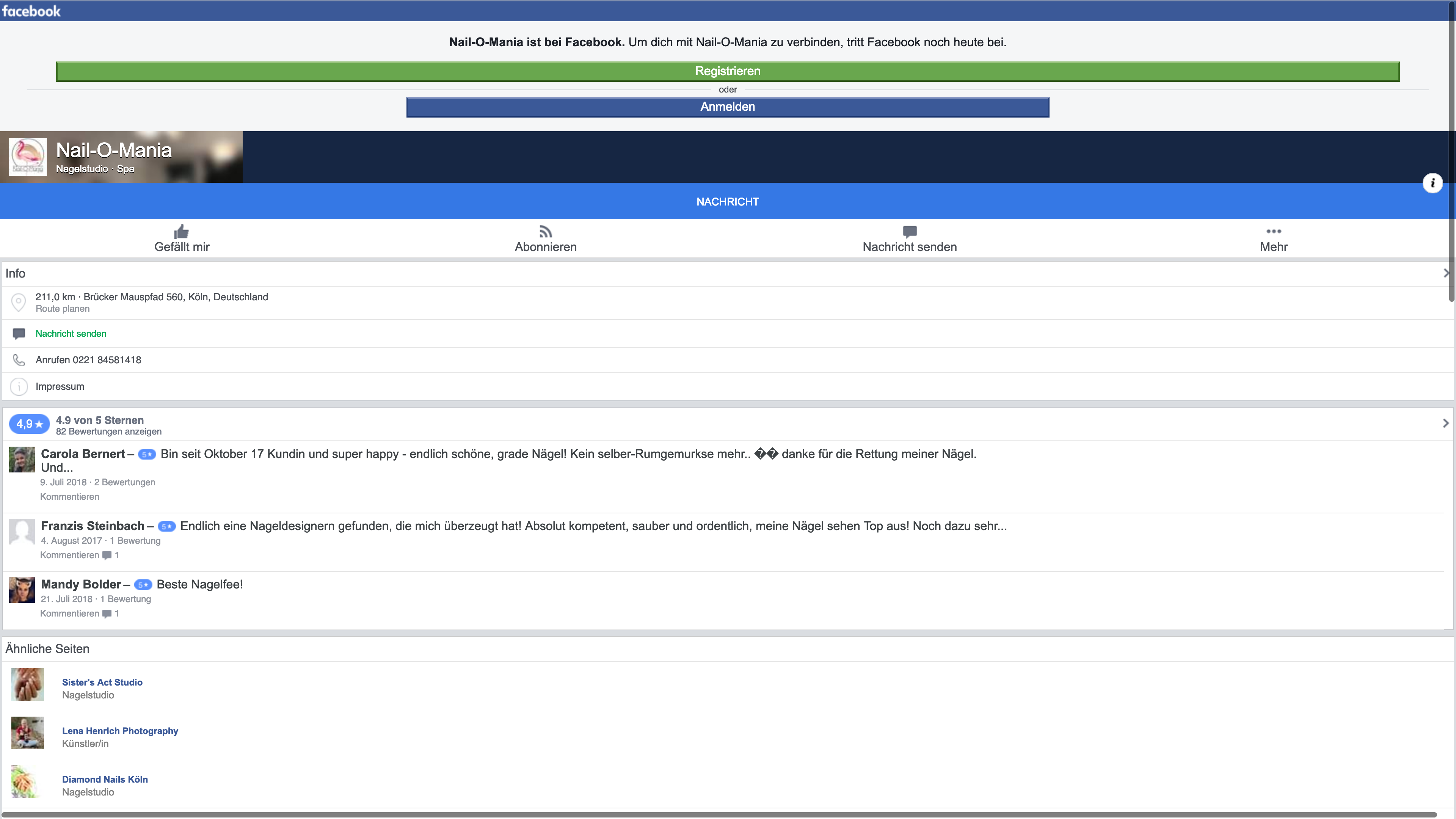This screenshot has height=819, width=1456.
Task: Click the Impressum info circle icon
Action: (19, 387)
